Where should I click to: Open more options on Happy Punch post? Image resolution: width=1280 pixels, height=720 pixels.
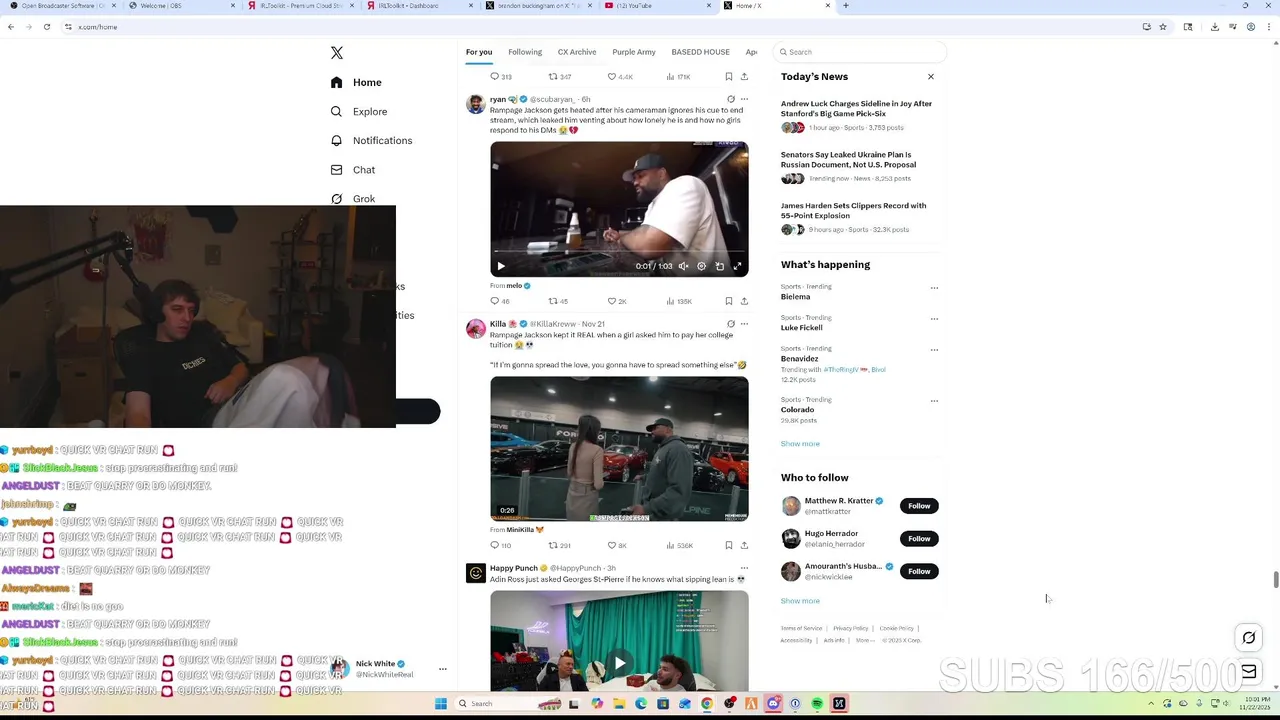pos(744,568)
